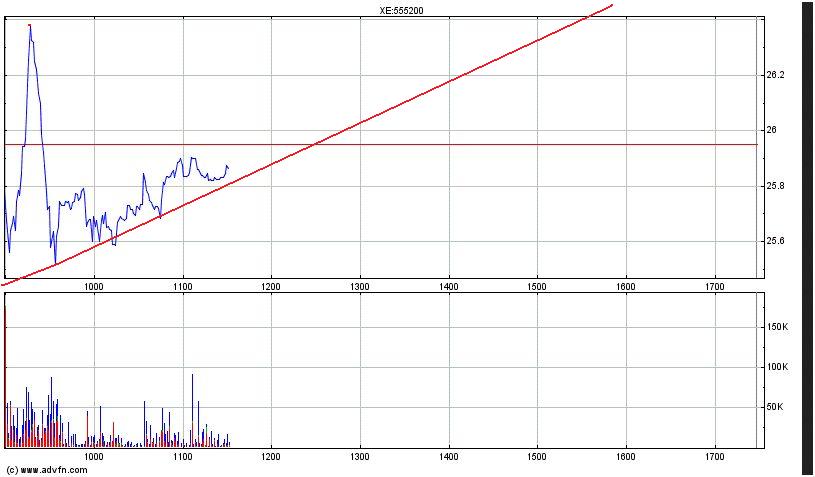The width and height of the screenshot is (815, 477).
Task: Click the 25.6 price axis label
Action: pyautogui.click(x=775, y=241)
